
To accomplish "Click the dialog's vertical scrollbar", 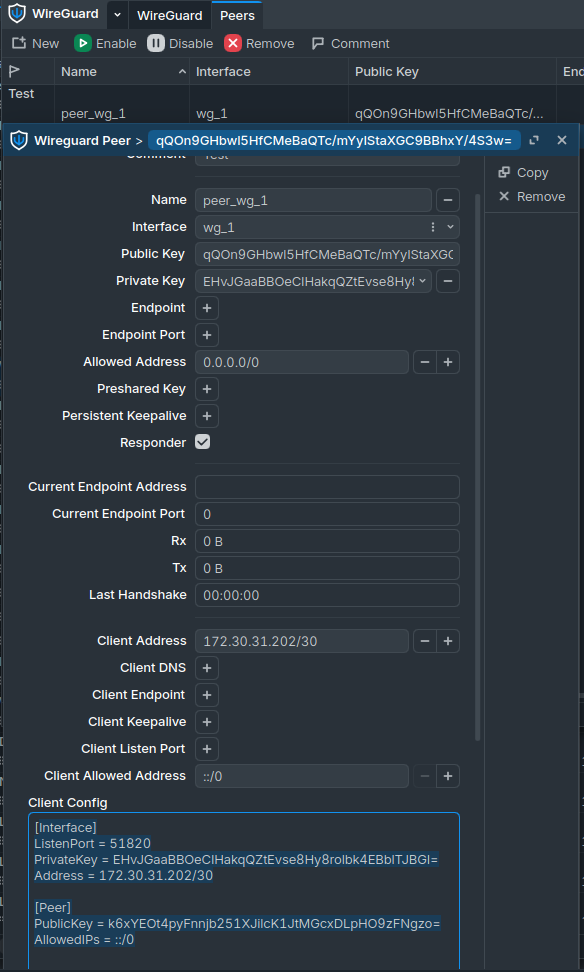I will 478,466.
